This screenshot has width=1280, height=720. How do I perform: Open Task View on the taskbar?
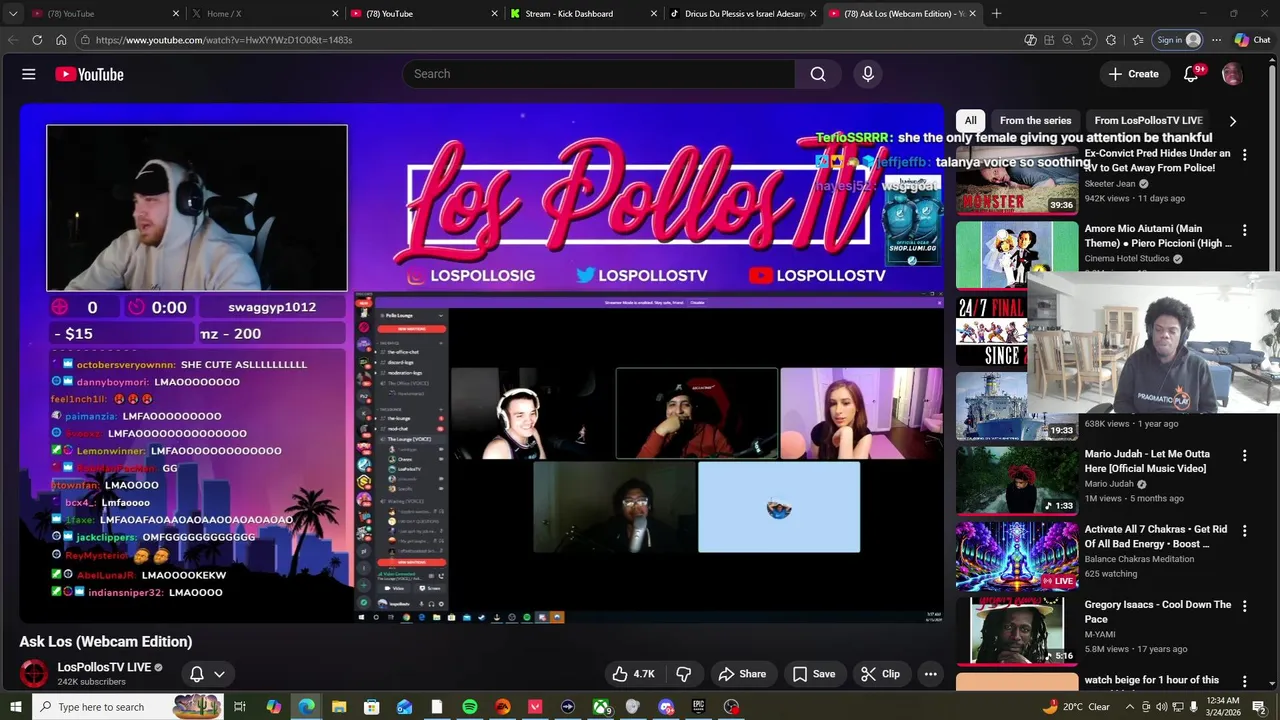[x=240, y=707]
